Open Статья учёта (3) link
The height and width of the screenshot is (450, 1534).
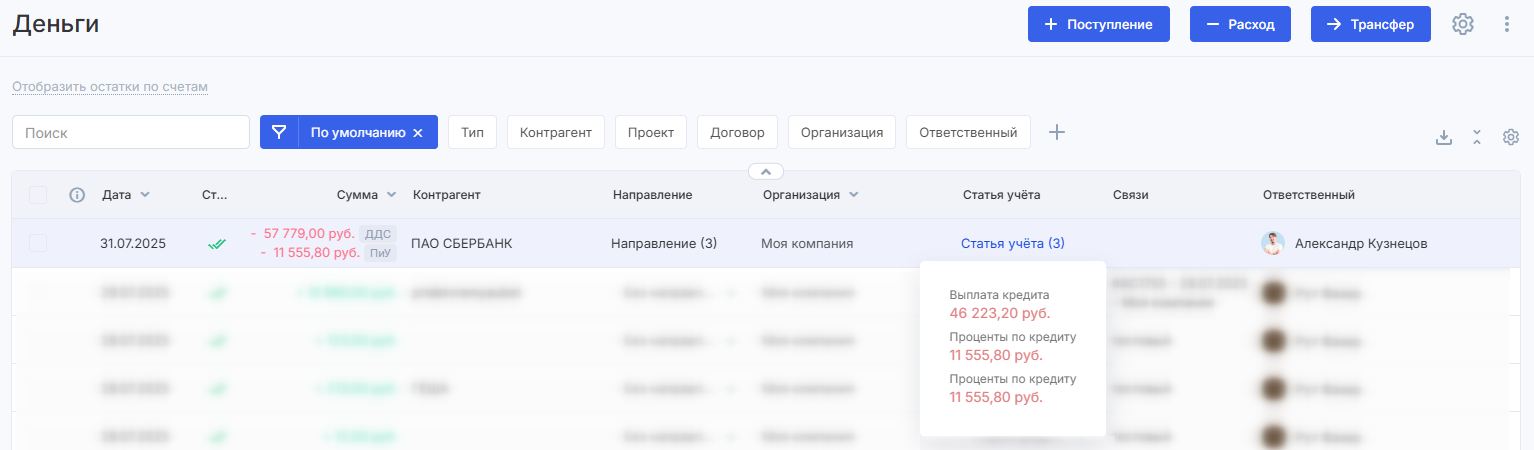click(x=1013, y=243)
